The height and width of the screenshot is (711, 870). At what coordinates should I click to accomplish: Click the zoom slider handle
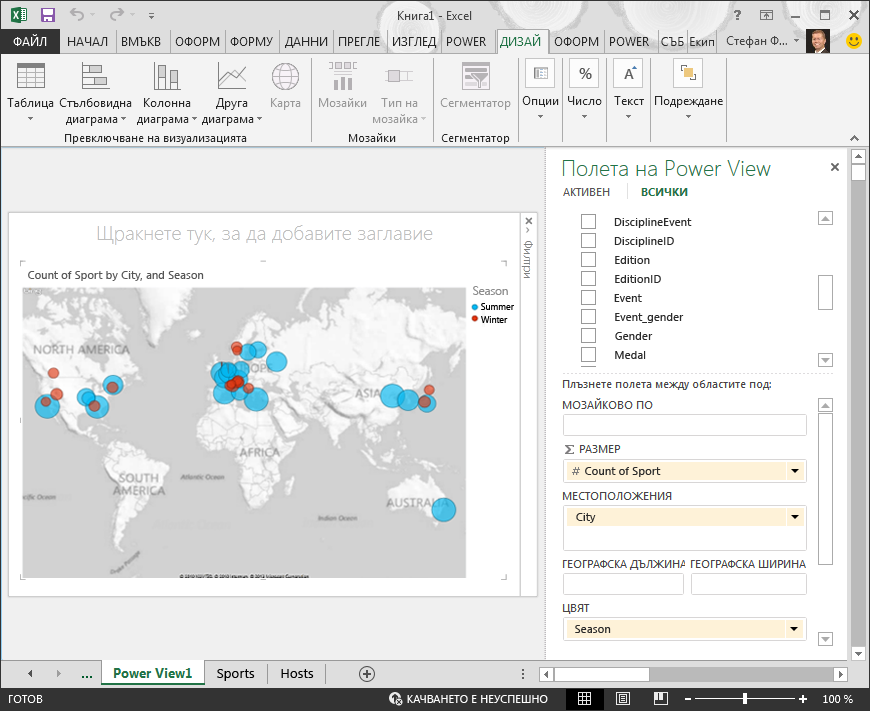[x=745, y=699]
